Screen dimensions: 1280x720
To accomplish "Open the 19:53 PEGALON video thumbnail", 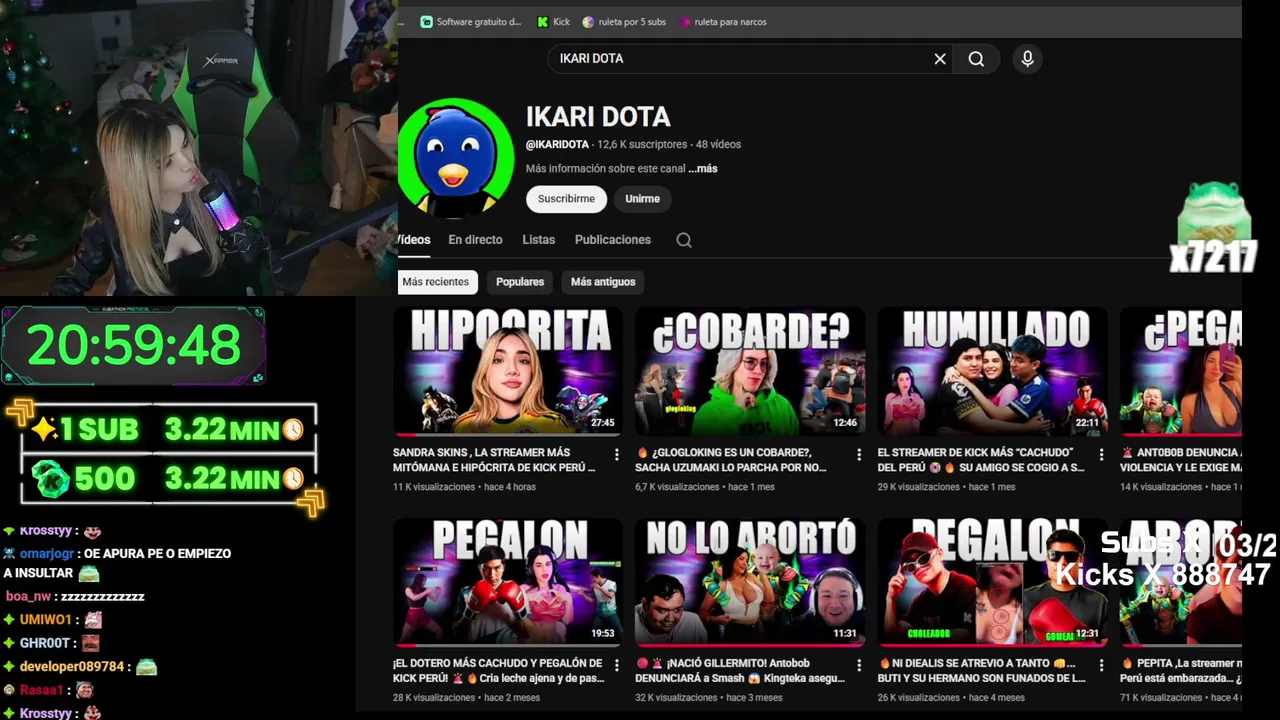I will (x=508, y=582).
